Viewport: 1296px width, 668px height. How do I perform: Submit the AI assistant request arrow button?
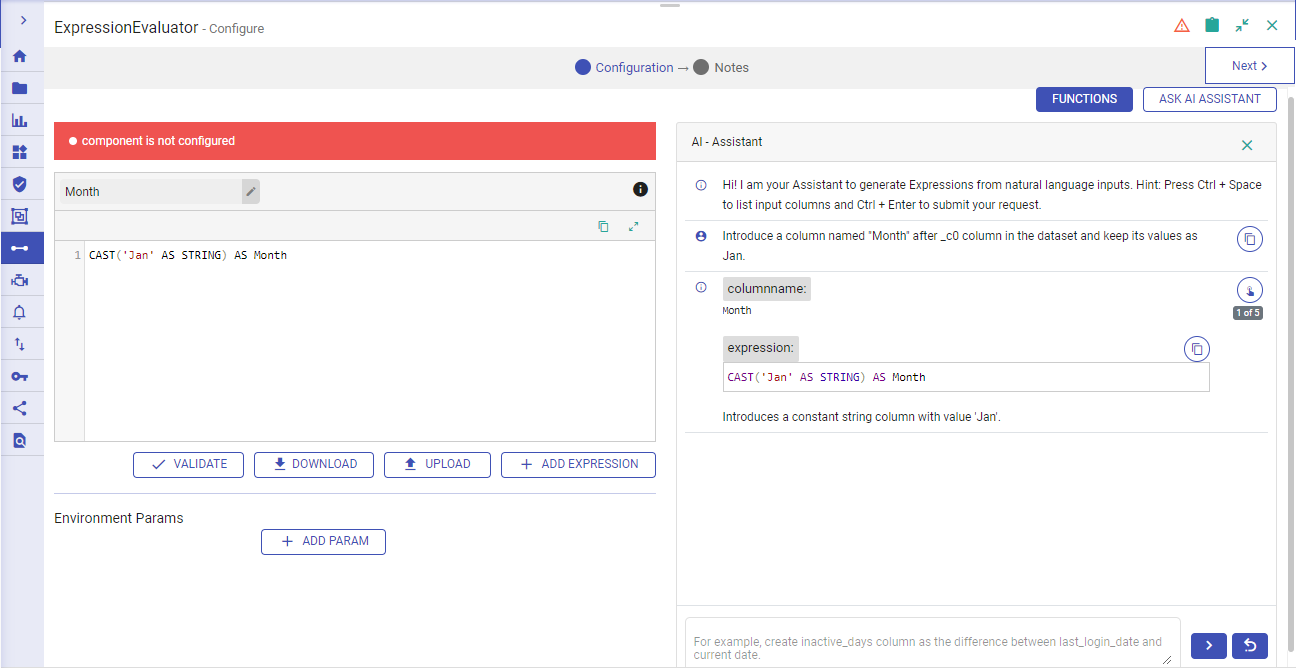click(1209, 646)
